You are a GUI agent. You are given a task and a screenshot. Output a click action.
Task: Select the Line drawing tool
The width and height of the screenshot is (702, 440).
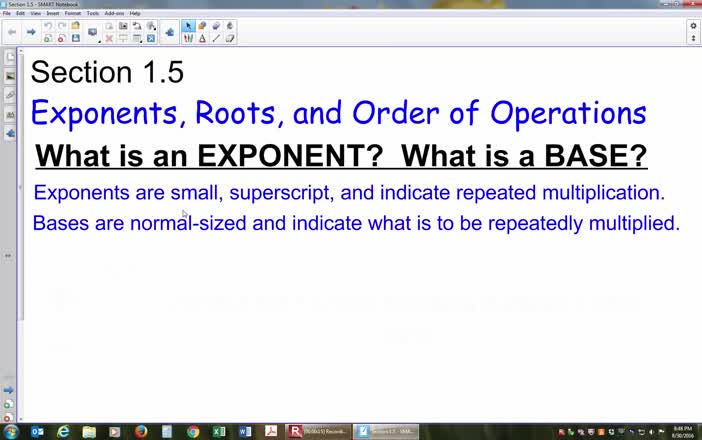click(x=216, y=38)
